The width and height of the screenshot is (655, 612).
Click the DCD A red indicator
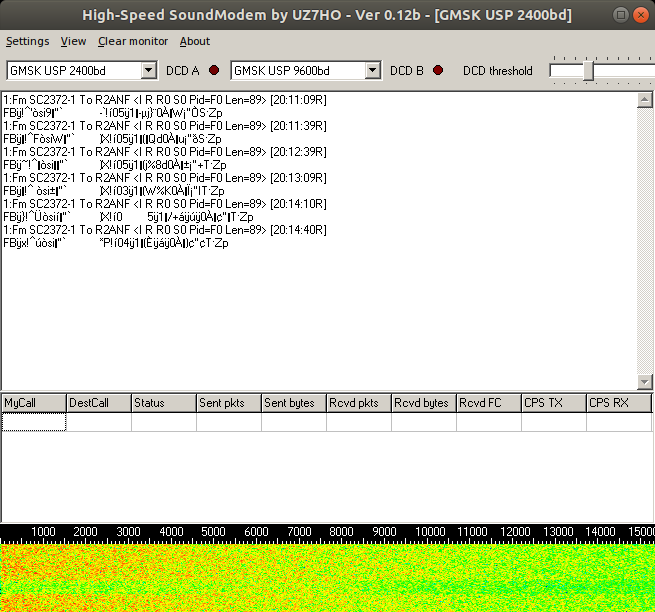point(214,70)
